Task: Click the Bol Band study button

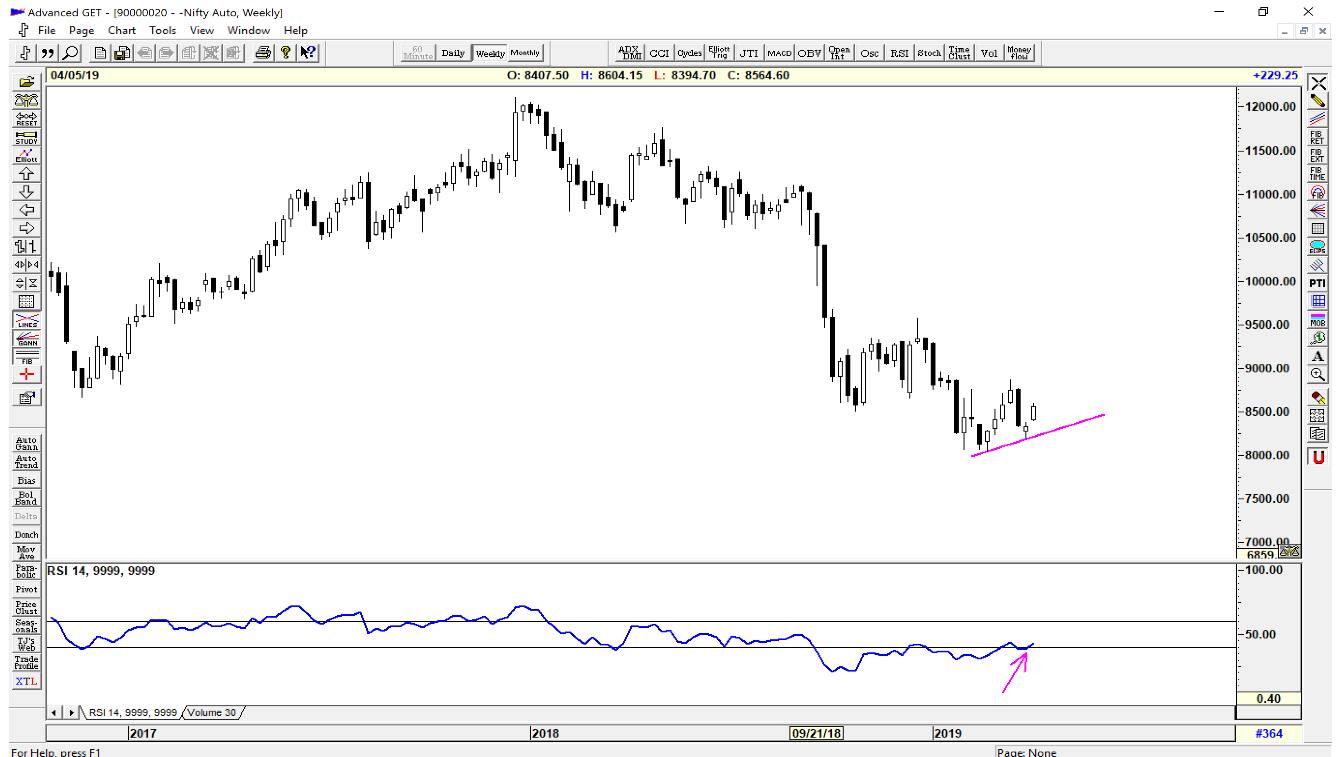Action: [x=26, y=497]
